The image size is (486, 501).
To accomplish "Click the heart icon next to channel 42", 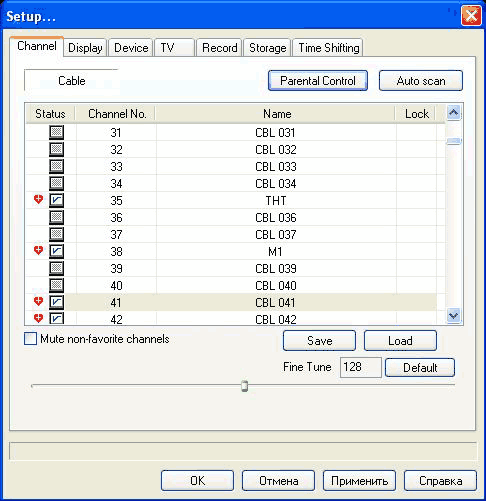I will [x=39, y=318].
